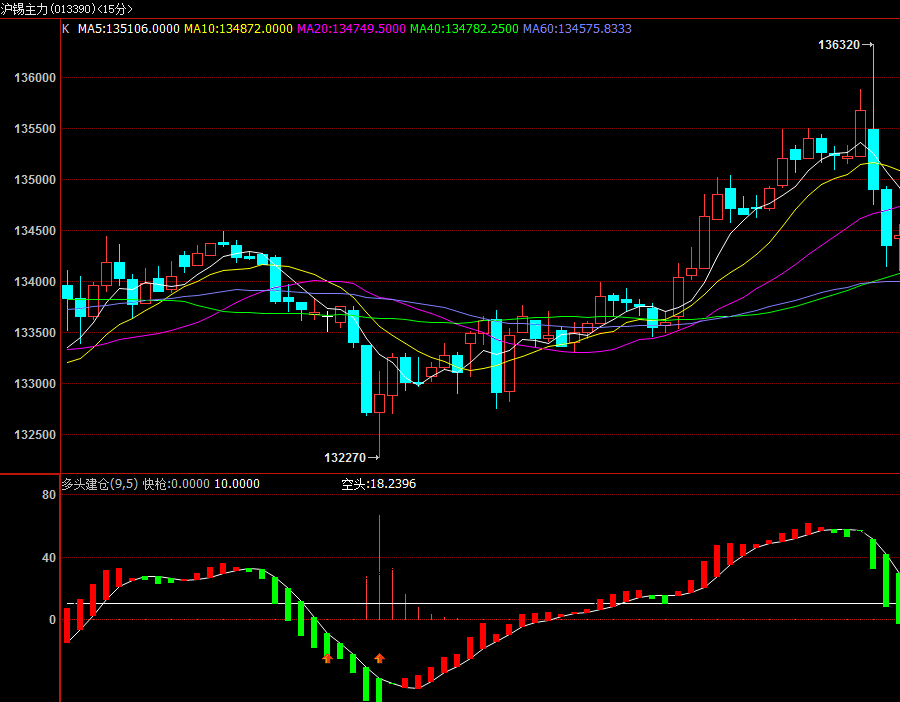The width and height of the screenshot is (900, 702).
Task: Click the first orange buy arrow signal
Action: [x=327, y=658]
